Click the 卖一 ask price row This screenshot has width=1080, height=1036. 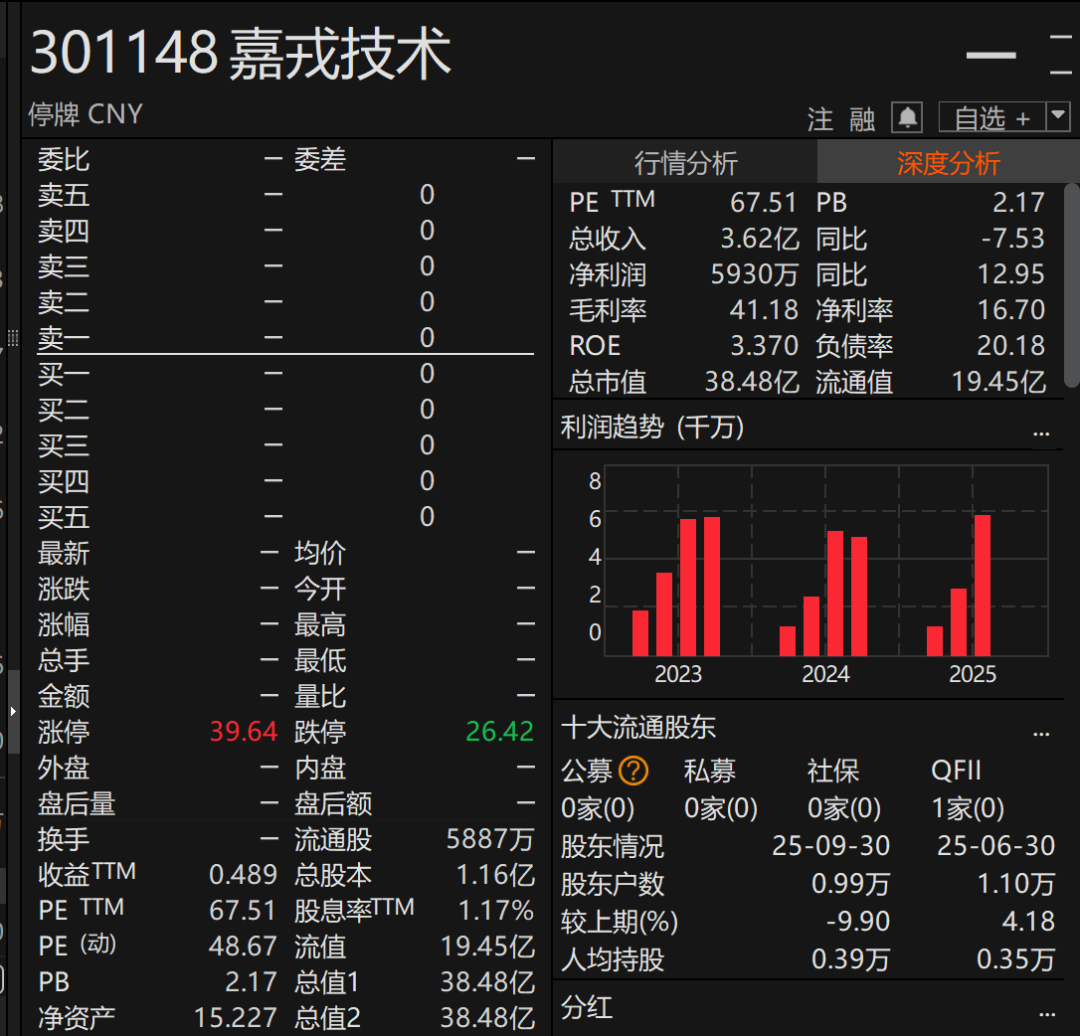coord(285,338)
